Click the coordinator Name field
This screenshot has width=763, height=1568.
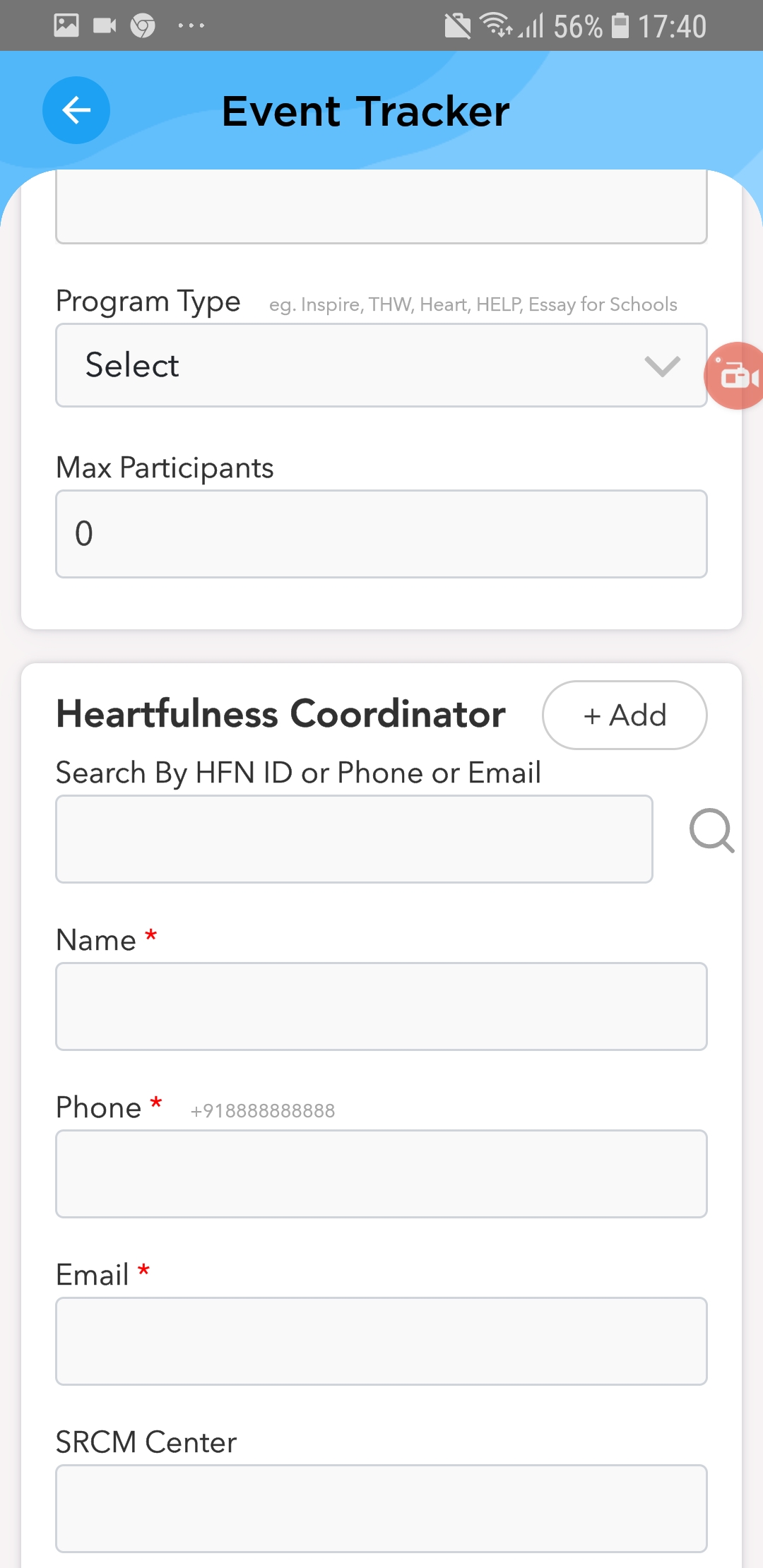[381, 1006]
